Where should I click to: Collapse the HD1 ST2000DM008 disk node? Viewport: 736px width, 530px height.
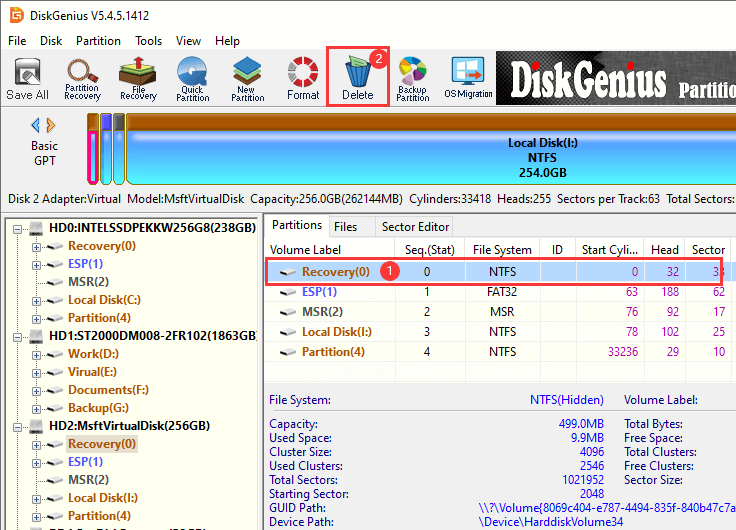(19, 336)
